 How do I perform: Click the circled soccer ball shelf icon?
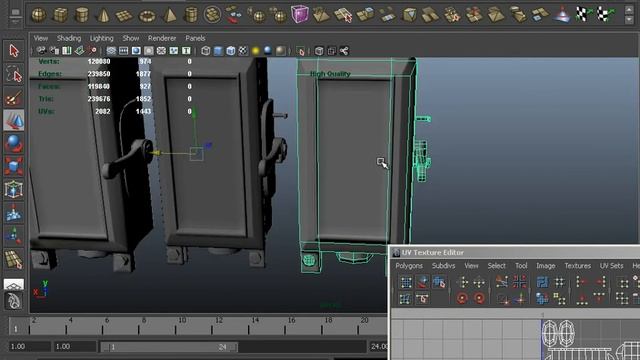212,15
